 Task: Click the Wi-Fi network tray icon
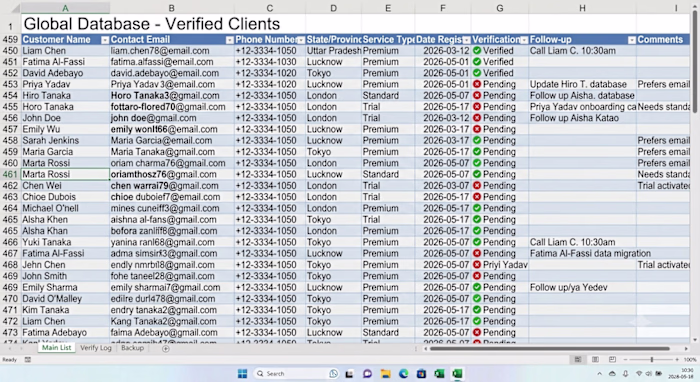pos(639,374)
